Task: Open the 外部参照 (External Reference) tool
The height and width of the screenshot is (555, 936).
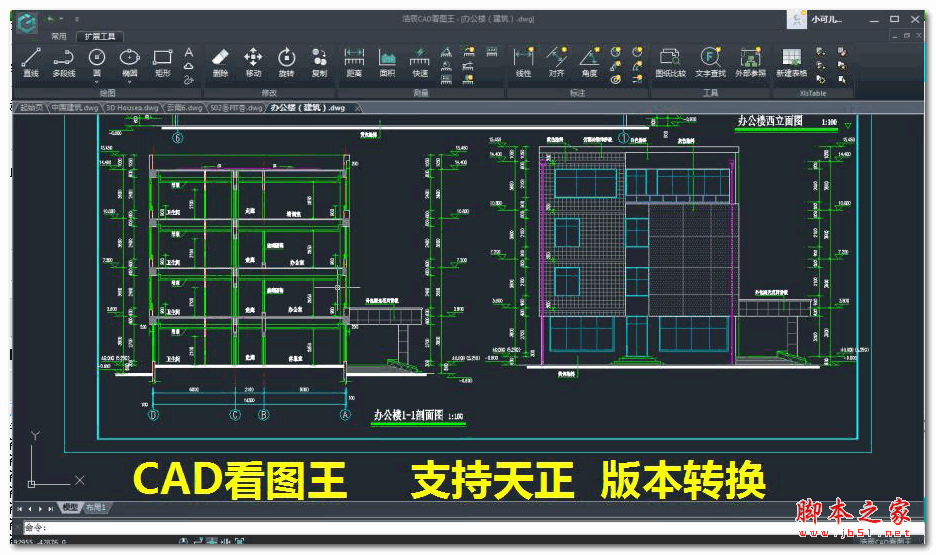Action: (x=750, y=63)
